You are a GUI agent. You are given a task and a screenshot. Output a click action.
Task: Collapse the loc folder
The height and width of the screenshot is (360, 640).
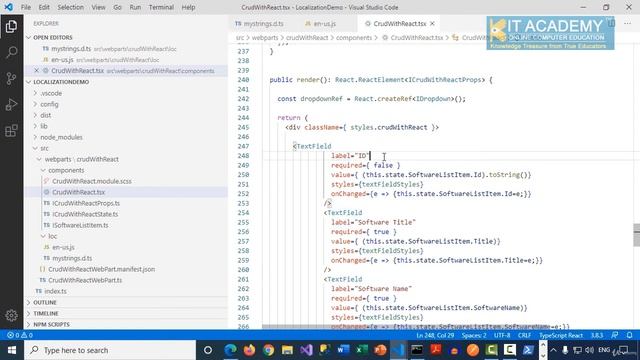click(x=53, y=236)
